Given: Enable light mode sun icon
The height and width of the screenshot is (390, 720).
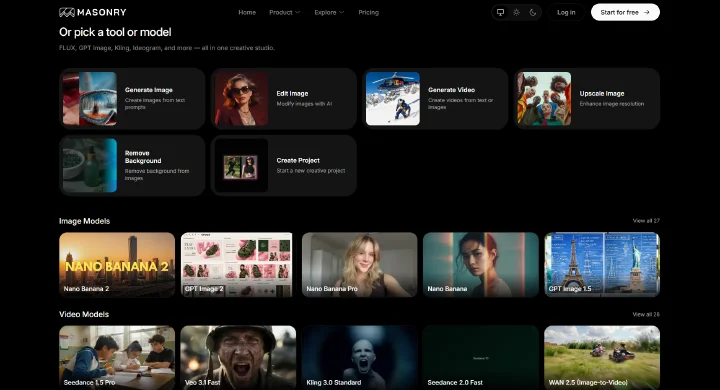Looking at the screenshot, I should click(517, 12).
